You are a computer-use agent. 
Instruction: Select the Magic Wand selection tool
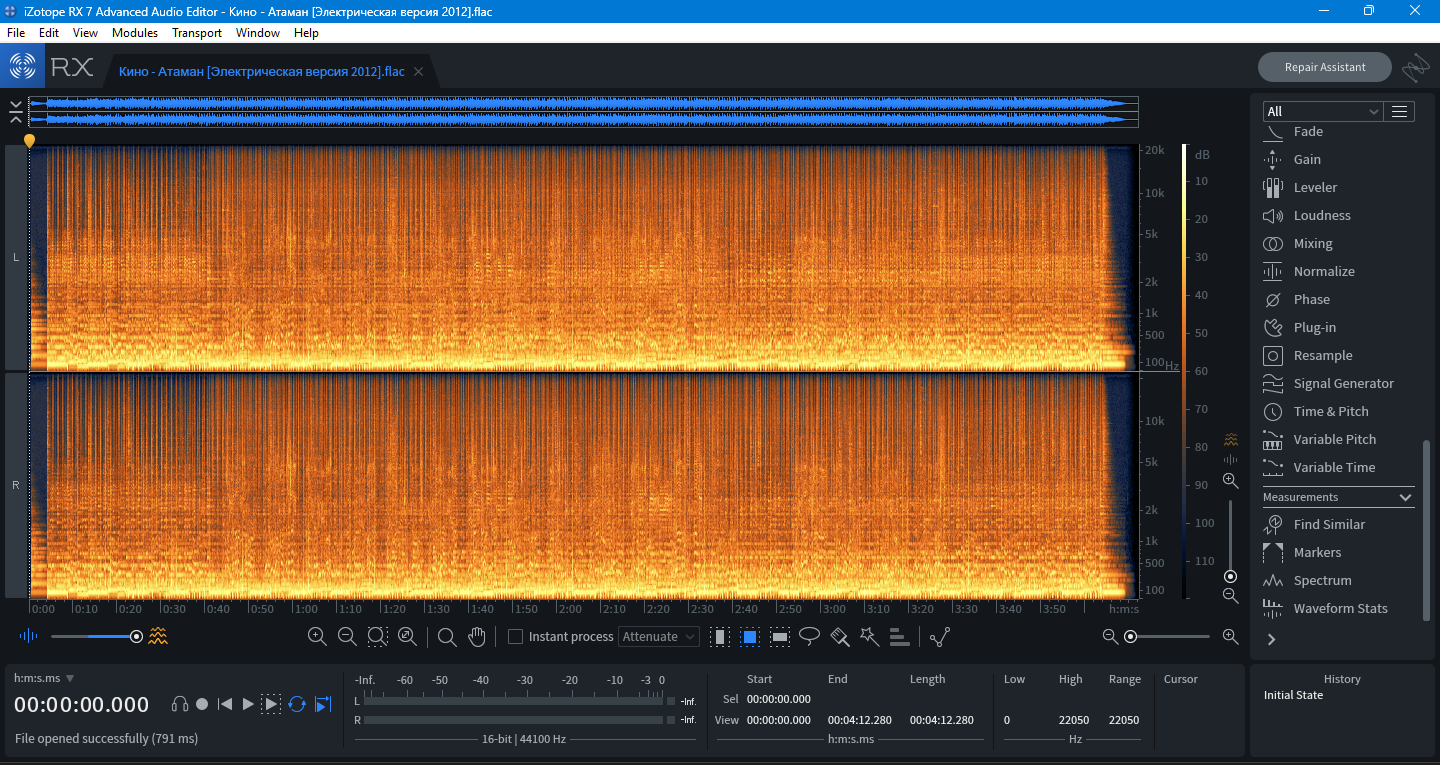(870, 637)
